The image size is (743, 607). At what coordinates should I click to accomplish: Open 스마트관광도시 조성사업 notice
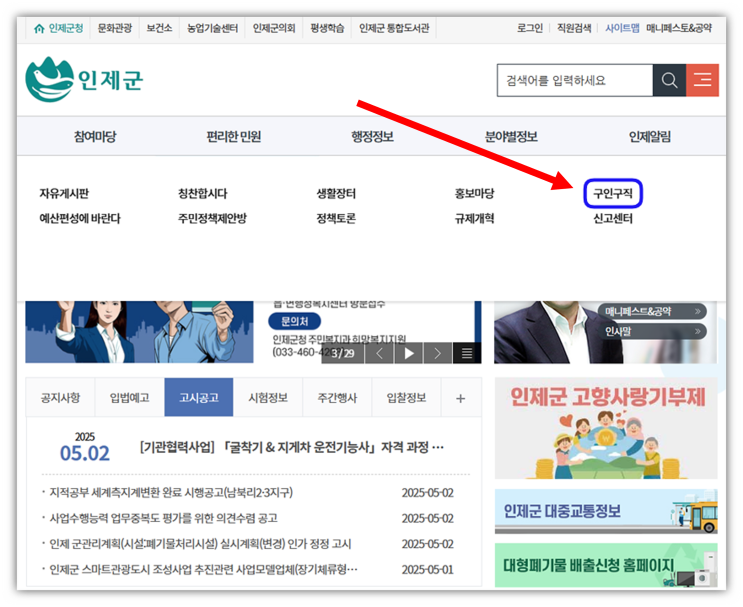(203, 569)
